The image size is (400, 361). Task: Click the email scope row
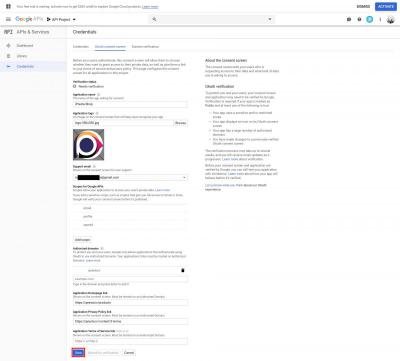[130, 208]
